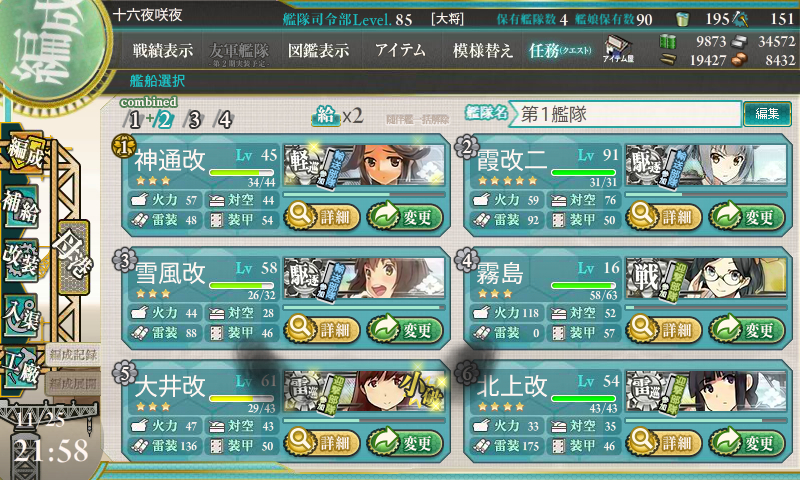The height and width of the screenshot is (480, 800).
Task: Open the 改装 (Remodel) sidebar icon
Action: [21, 260]
